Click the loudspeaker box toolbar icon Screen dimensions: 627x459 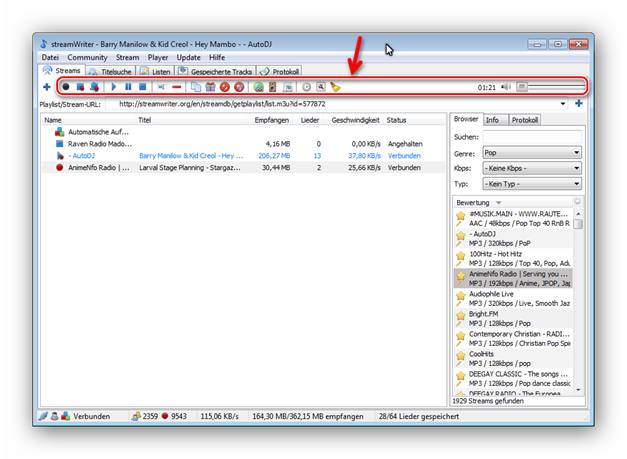point(273,87)
